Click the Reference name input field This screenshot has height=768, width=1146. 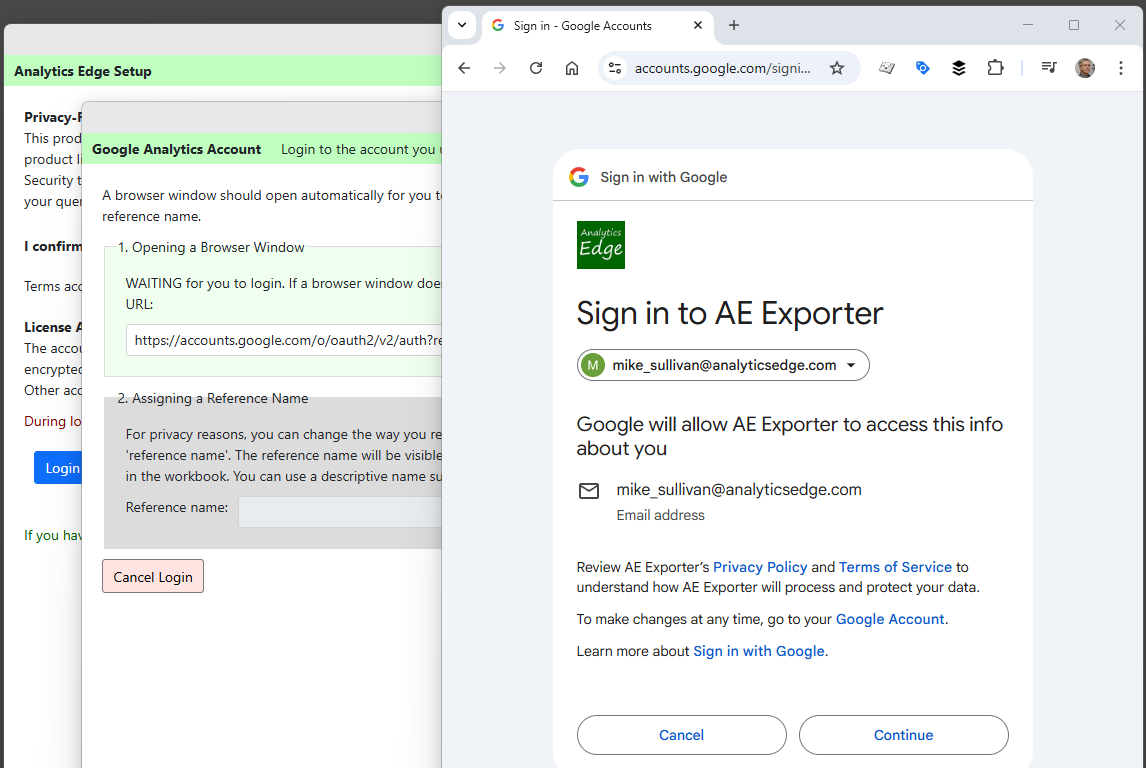click(340, 512)
